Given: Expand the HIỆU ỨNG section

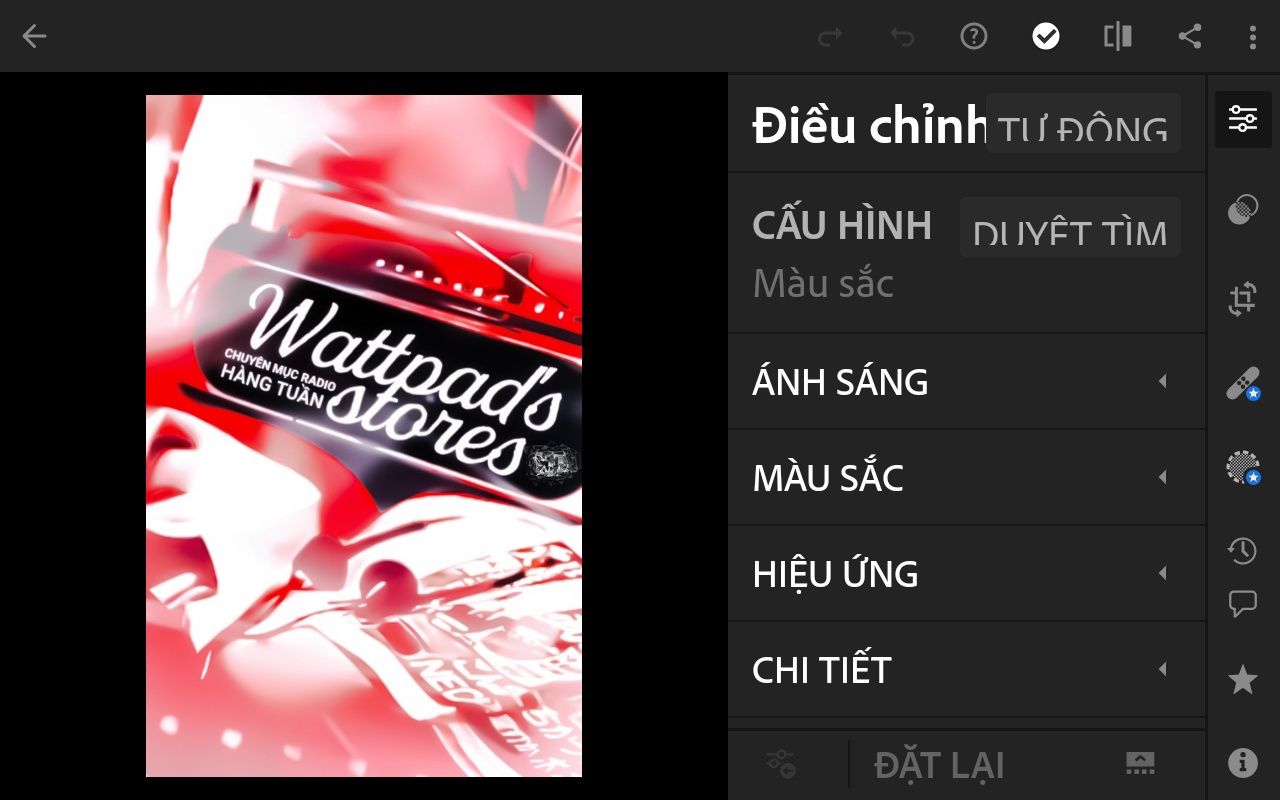Looking at the screenshot, I should [x=966, y=574].
